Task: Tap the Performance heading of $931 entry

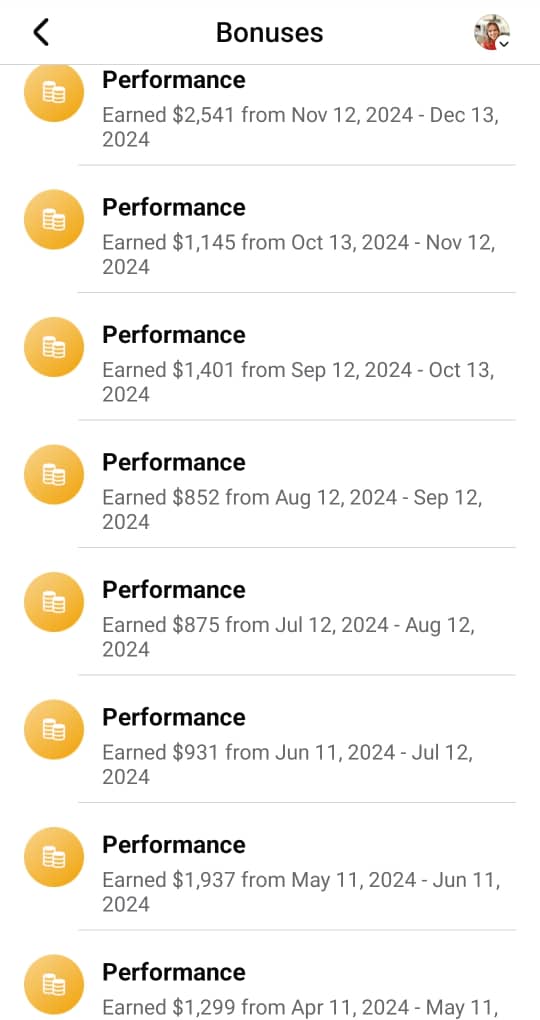Action: click(x=174, y=718)
